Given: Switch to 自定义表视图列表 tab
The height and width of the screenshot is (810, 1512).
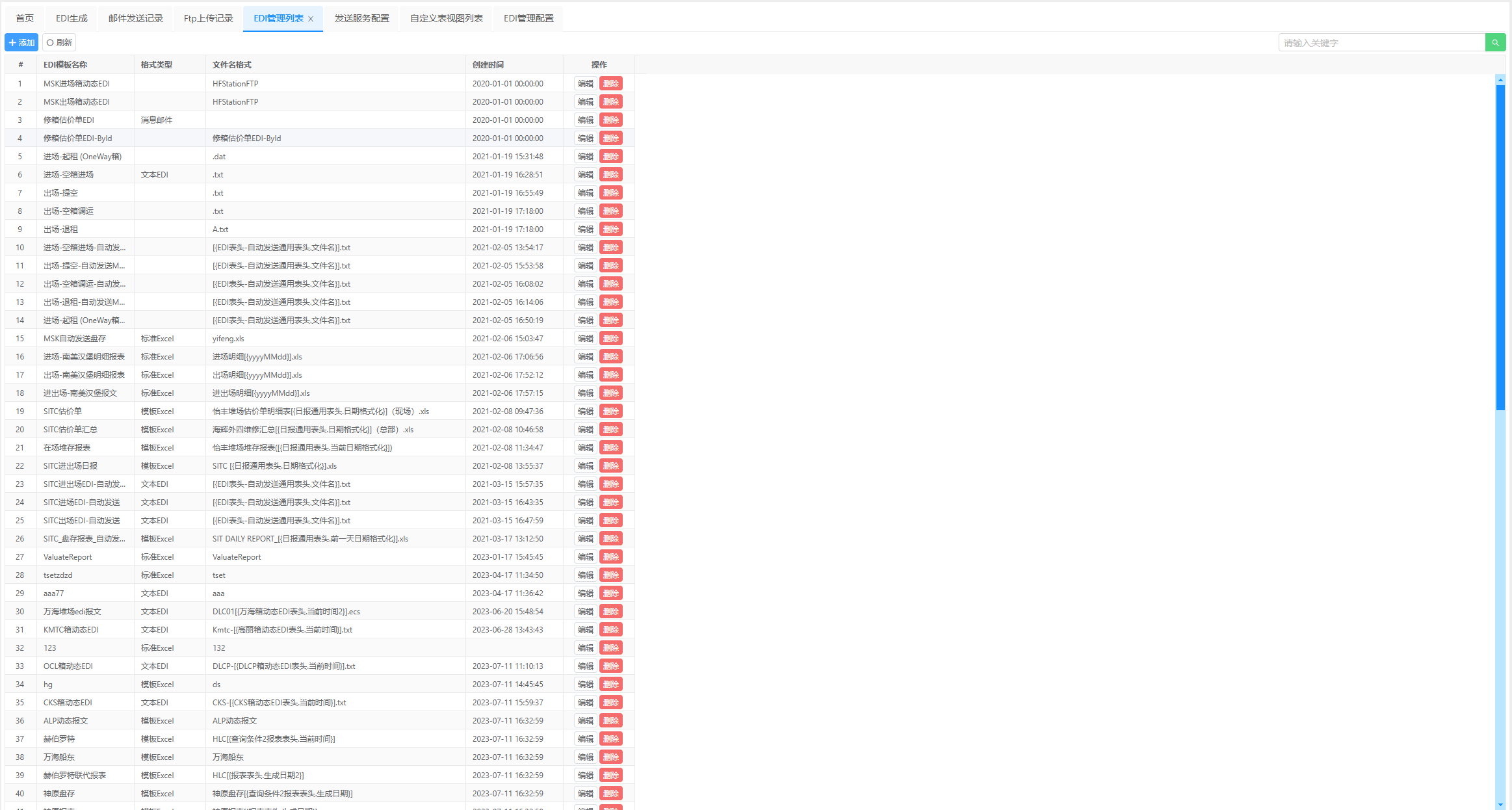Looking at the screenshot, I should (x=446, y=18).
